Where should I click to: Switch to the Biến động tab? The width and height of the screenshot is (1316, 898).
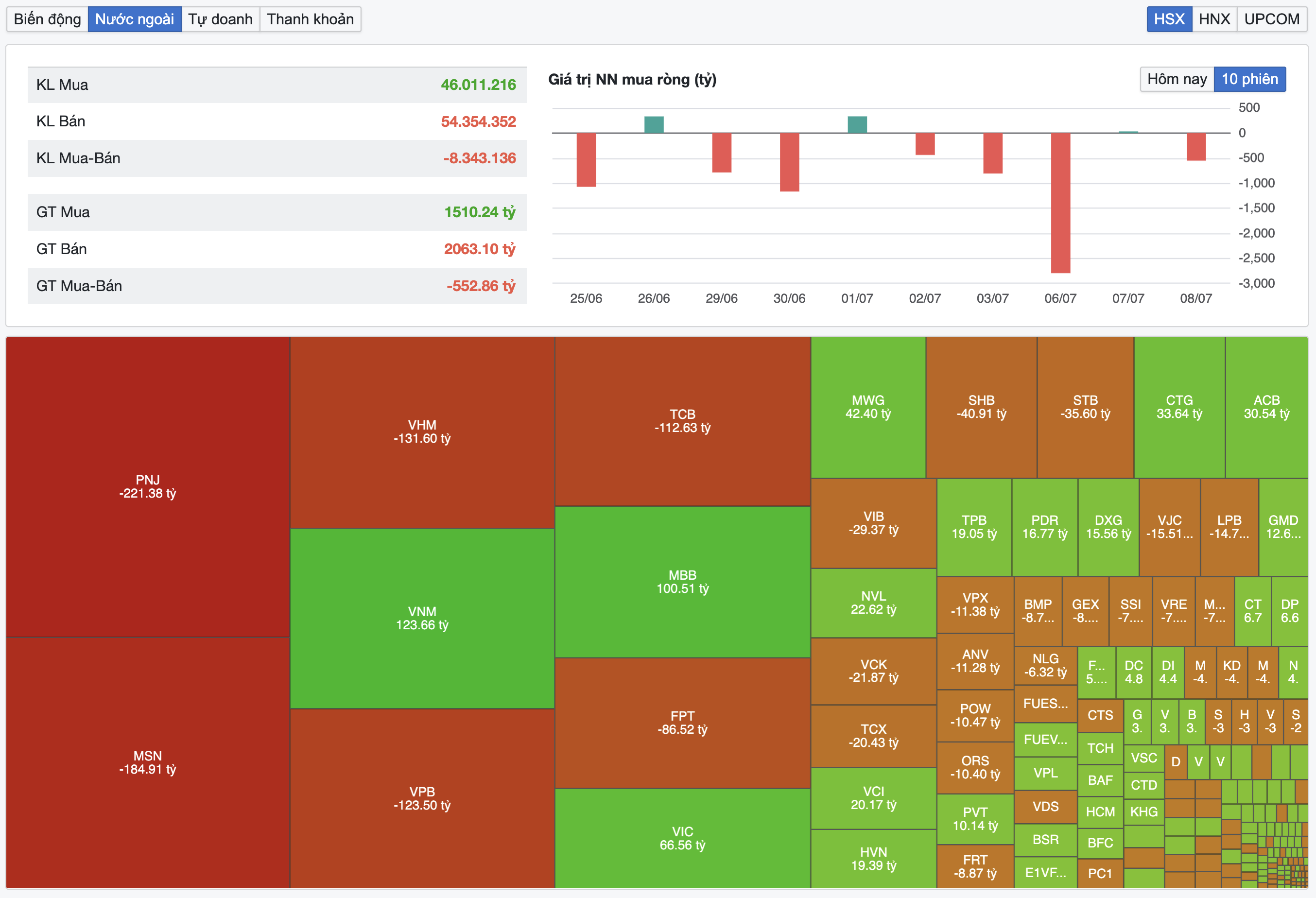pos(48,19)
